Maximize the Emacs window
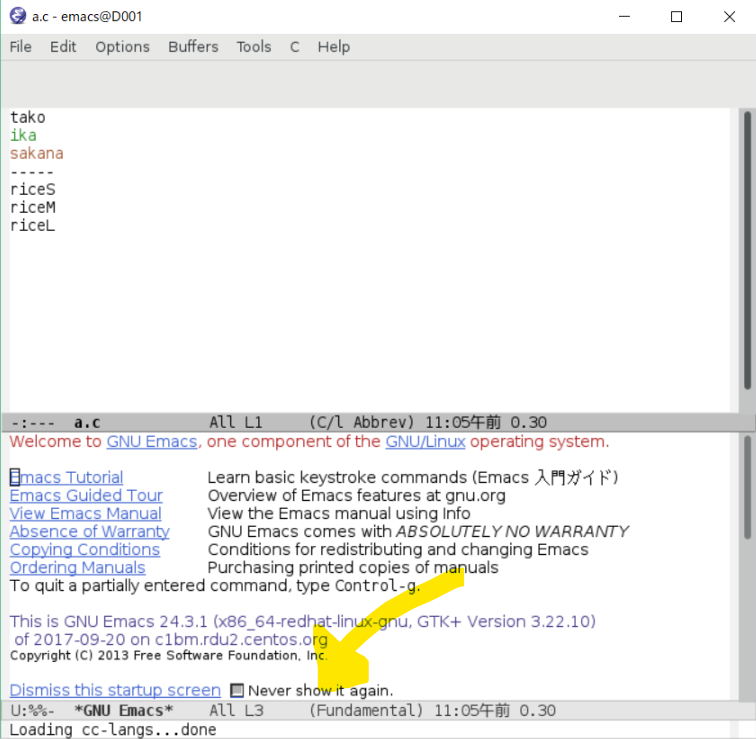Image resolution: width=756 pixels, height=739 pixels. pos(676,17)
